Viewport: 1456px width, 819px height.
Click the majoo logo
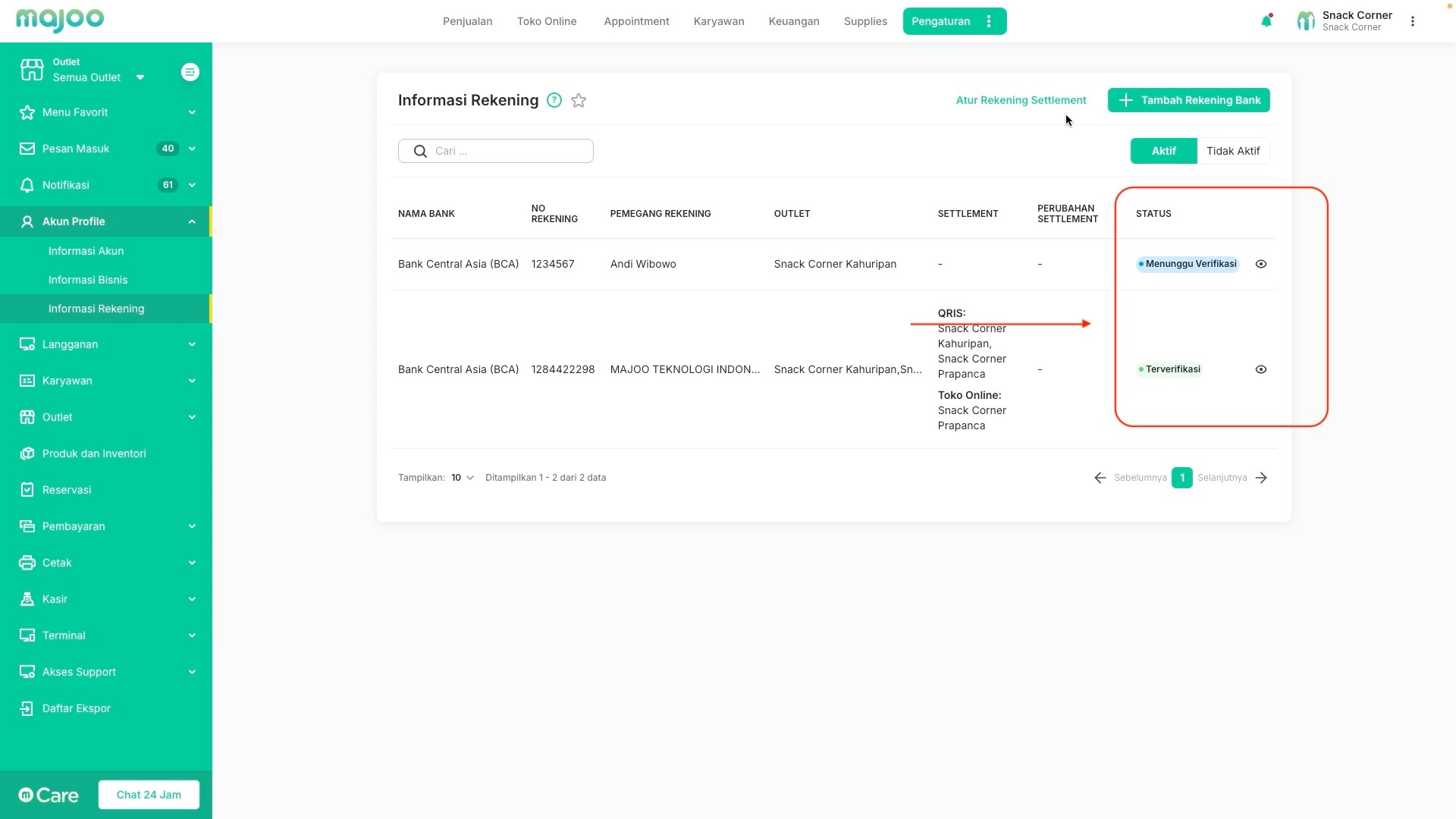(x=60, y=20)
